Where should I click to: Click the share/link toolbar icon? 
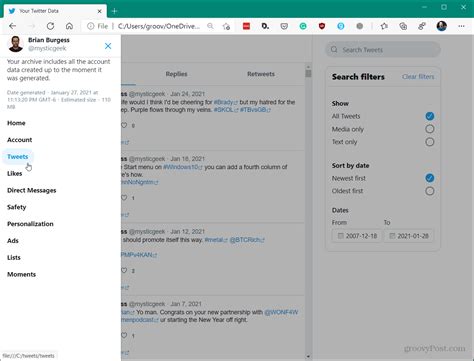[x=422, y=26]
